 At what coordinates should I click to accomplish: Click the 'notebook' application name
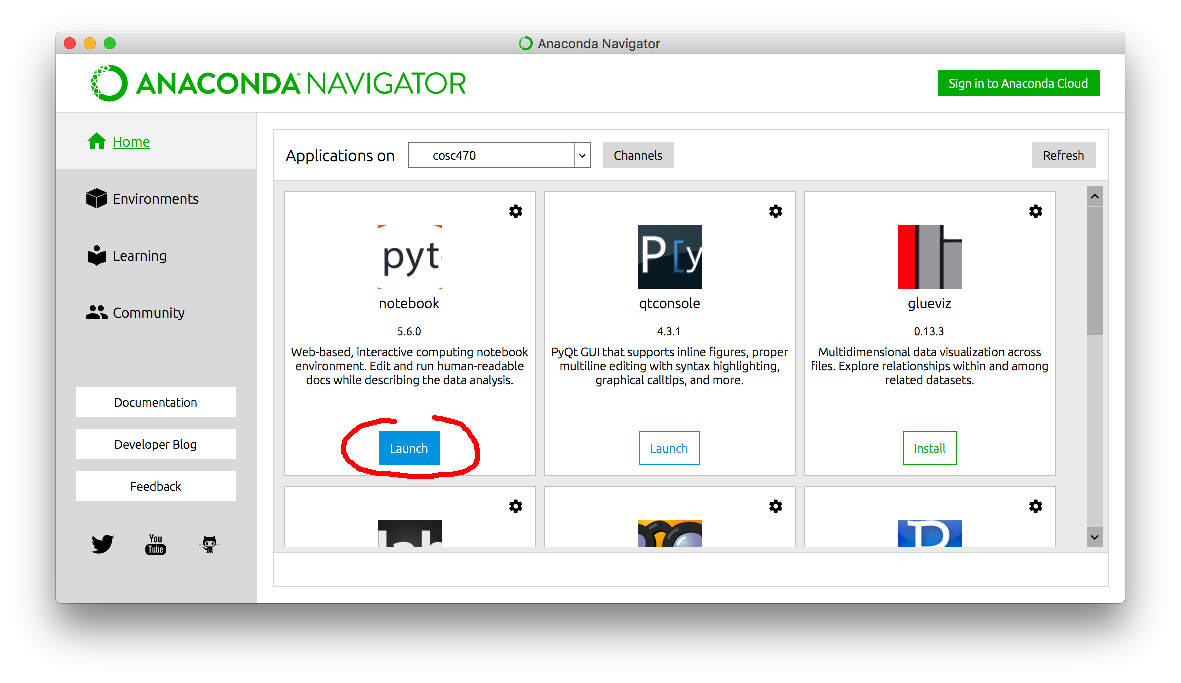click(x=409, y=303)
